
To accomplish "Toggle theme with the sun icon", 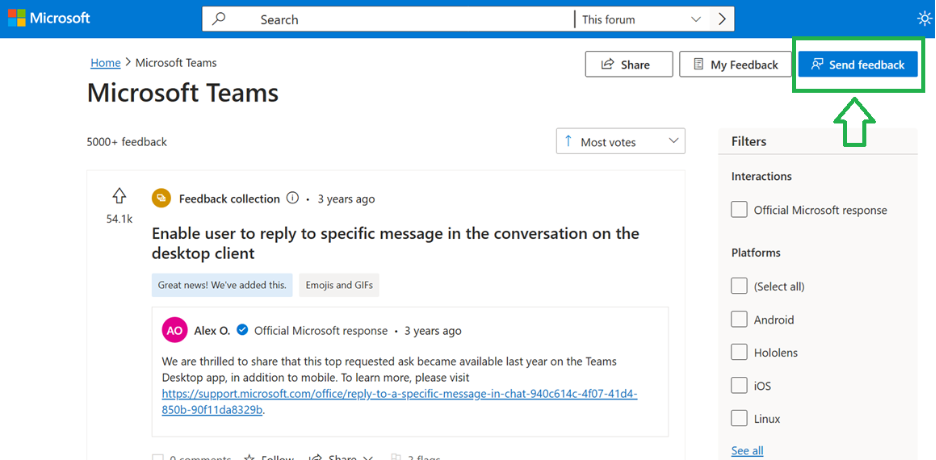I will click(924, 19).
